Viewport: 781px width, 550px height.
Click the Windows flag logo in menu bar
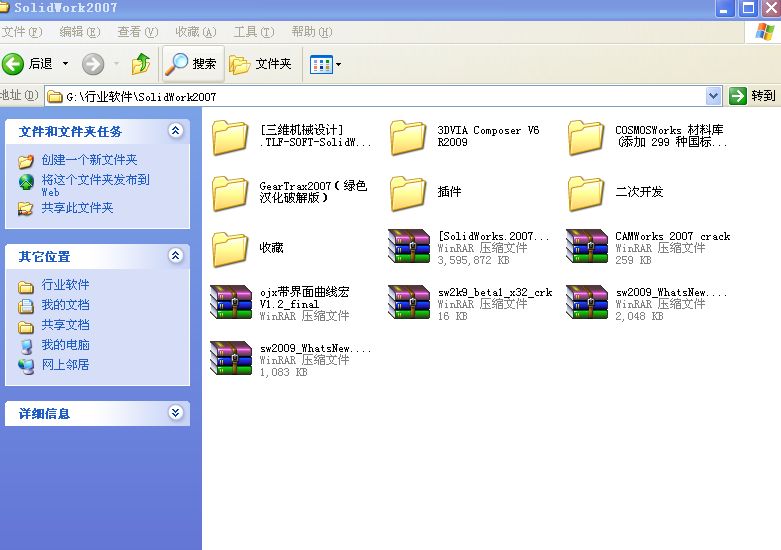765,31
